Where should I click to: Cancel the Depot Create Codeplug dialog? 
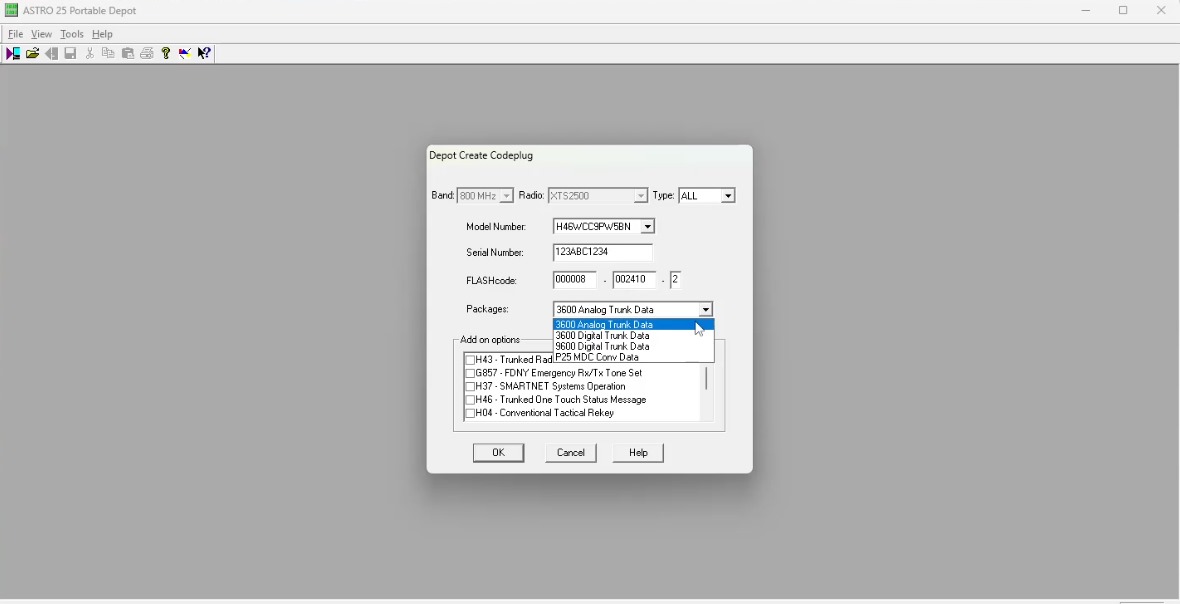570,453
